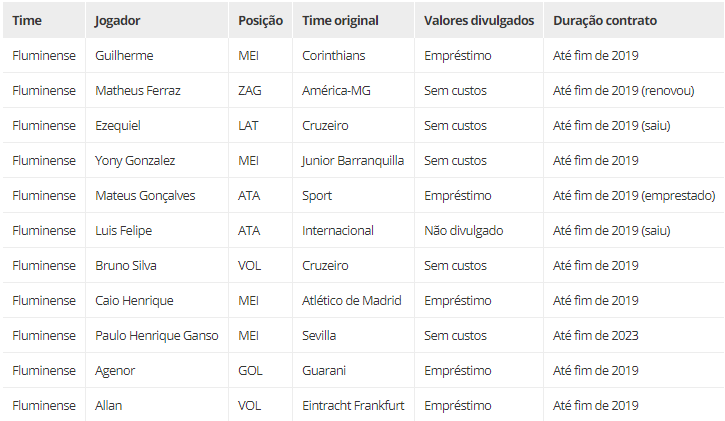Click the Atlético de Madrid cell
Image resolution: width=725 pixels, height=421 pixels.
point(352,301)
